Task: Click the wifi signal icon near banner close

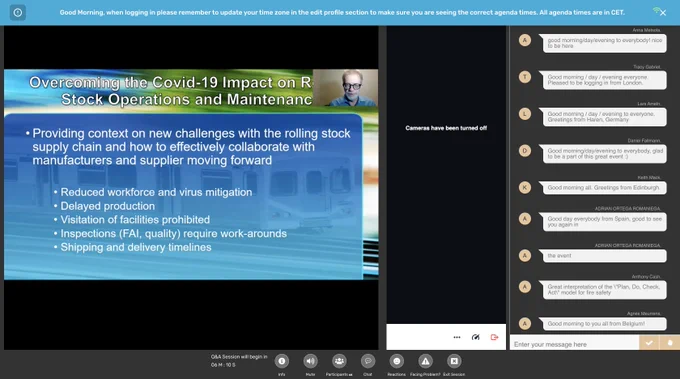Action: (x=656, y=10)
